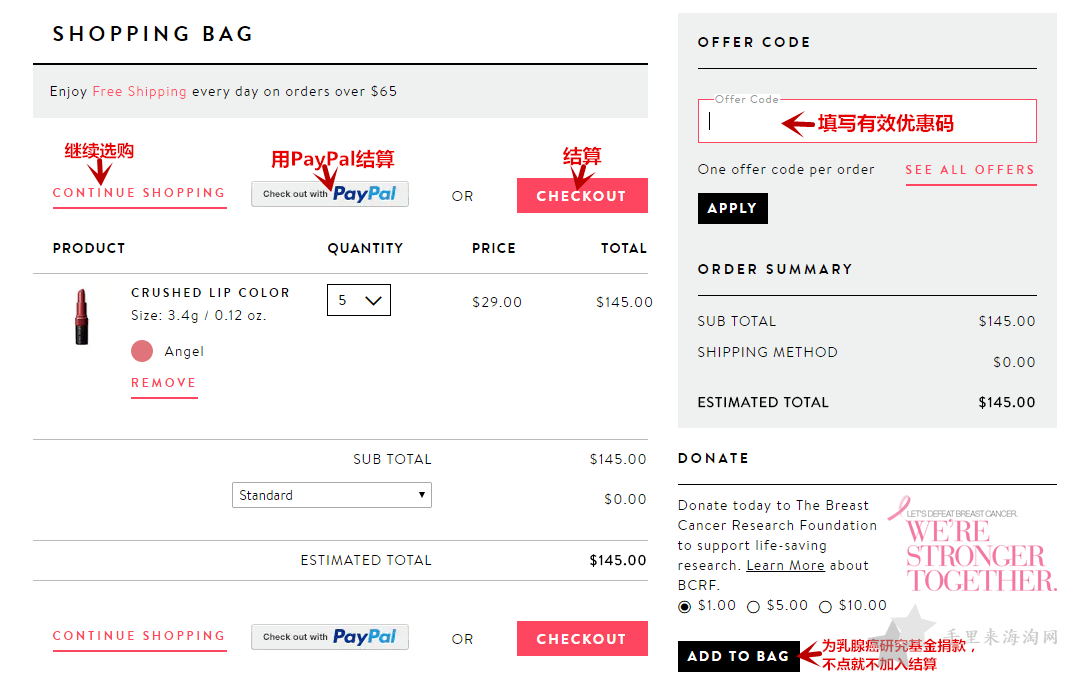Click the top Check out with PayPal button
The height and width of the screenshot is (683, 1071).
330,194
